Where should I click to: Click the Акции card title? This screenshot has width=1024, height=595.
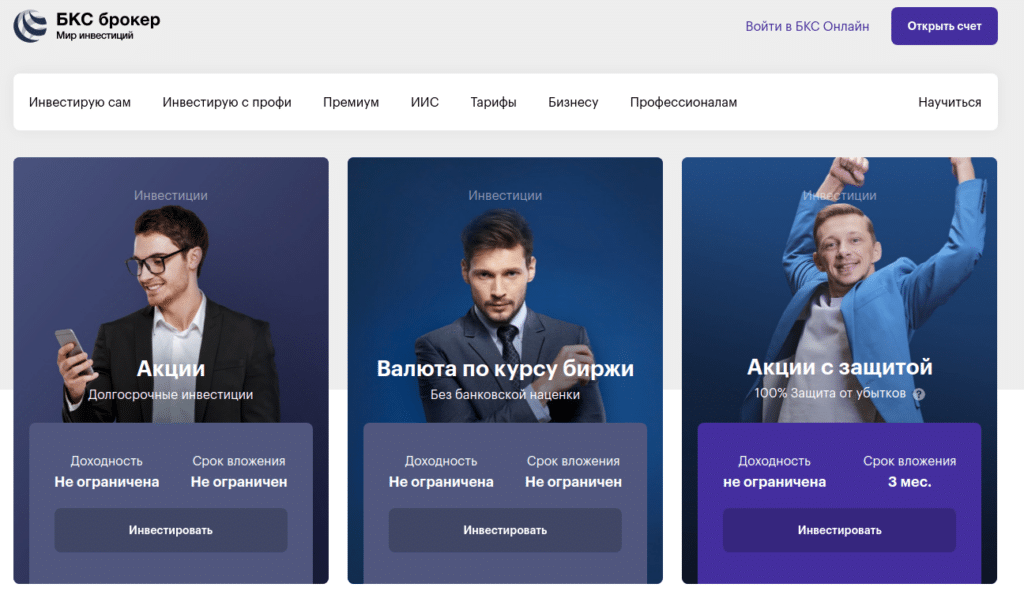tap(170, 368)
